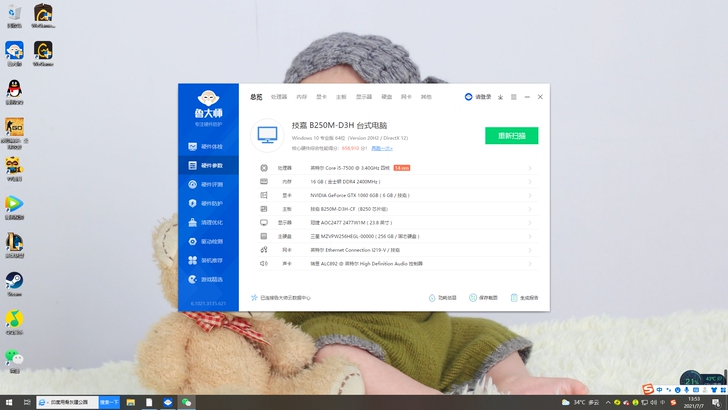Select 硬件参数 in the blue sidebar
This screenshot has width=728, height=410.
click(208, 165)
